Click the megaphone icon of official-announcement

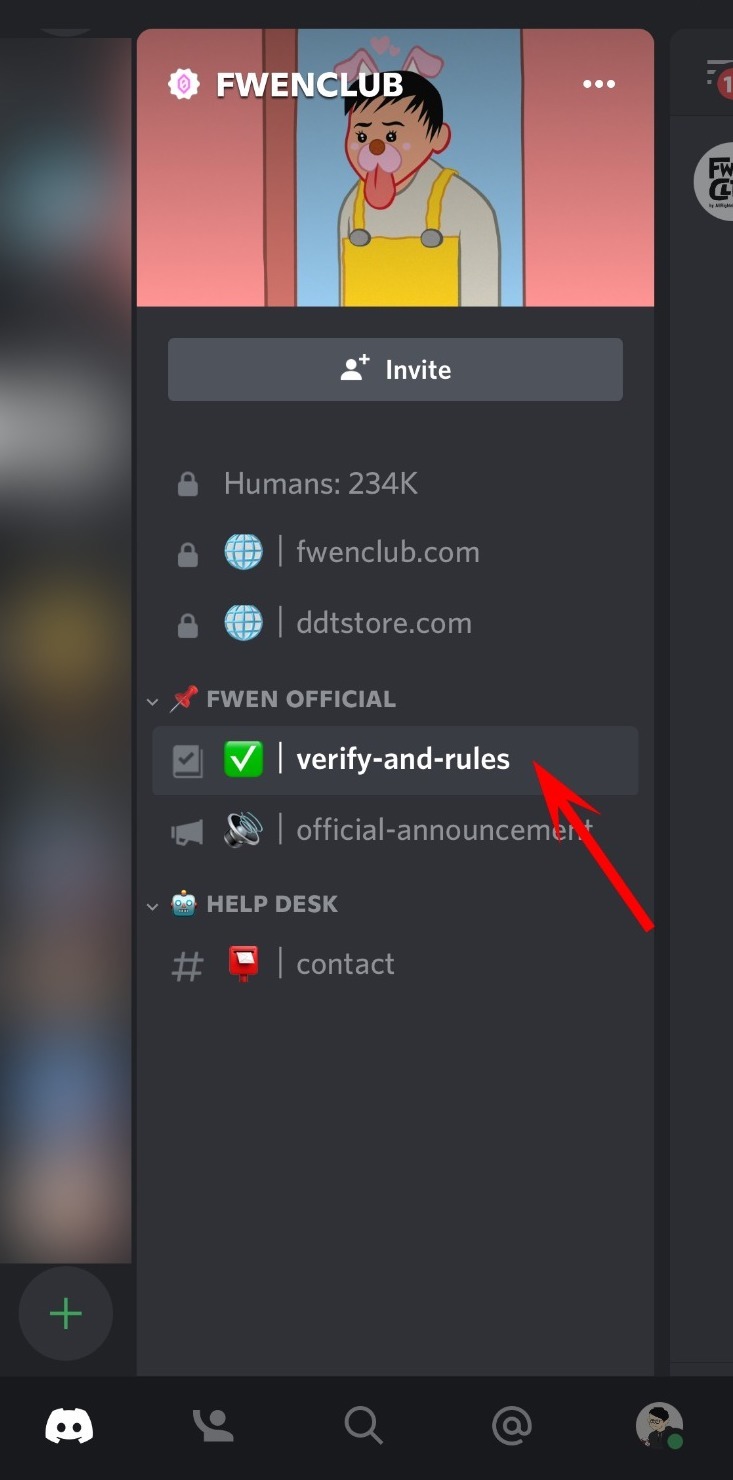coord(188,831)
